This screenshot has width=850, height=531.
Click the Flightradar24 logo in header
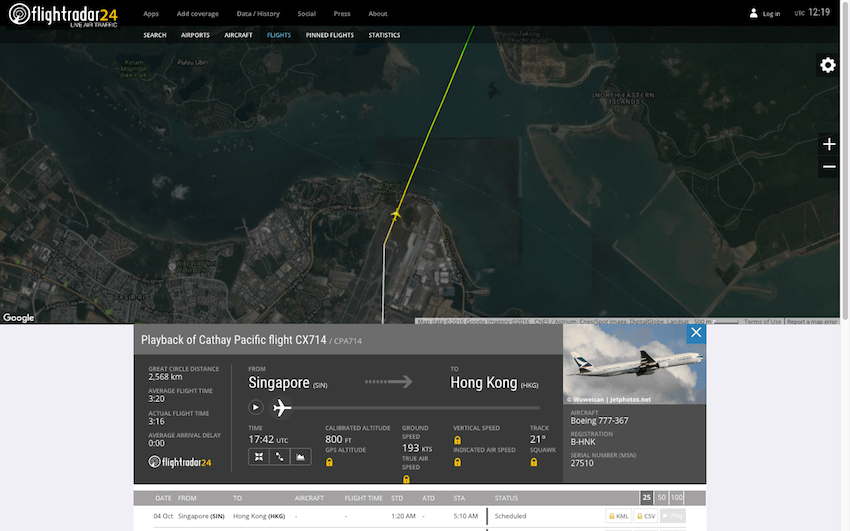tap(63, 15)
